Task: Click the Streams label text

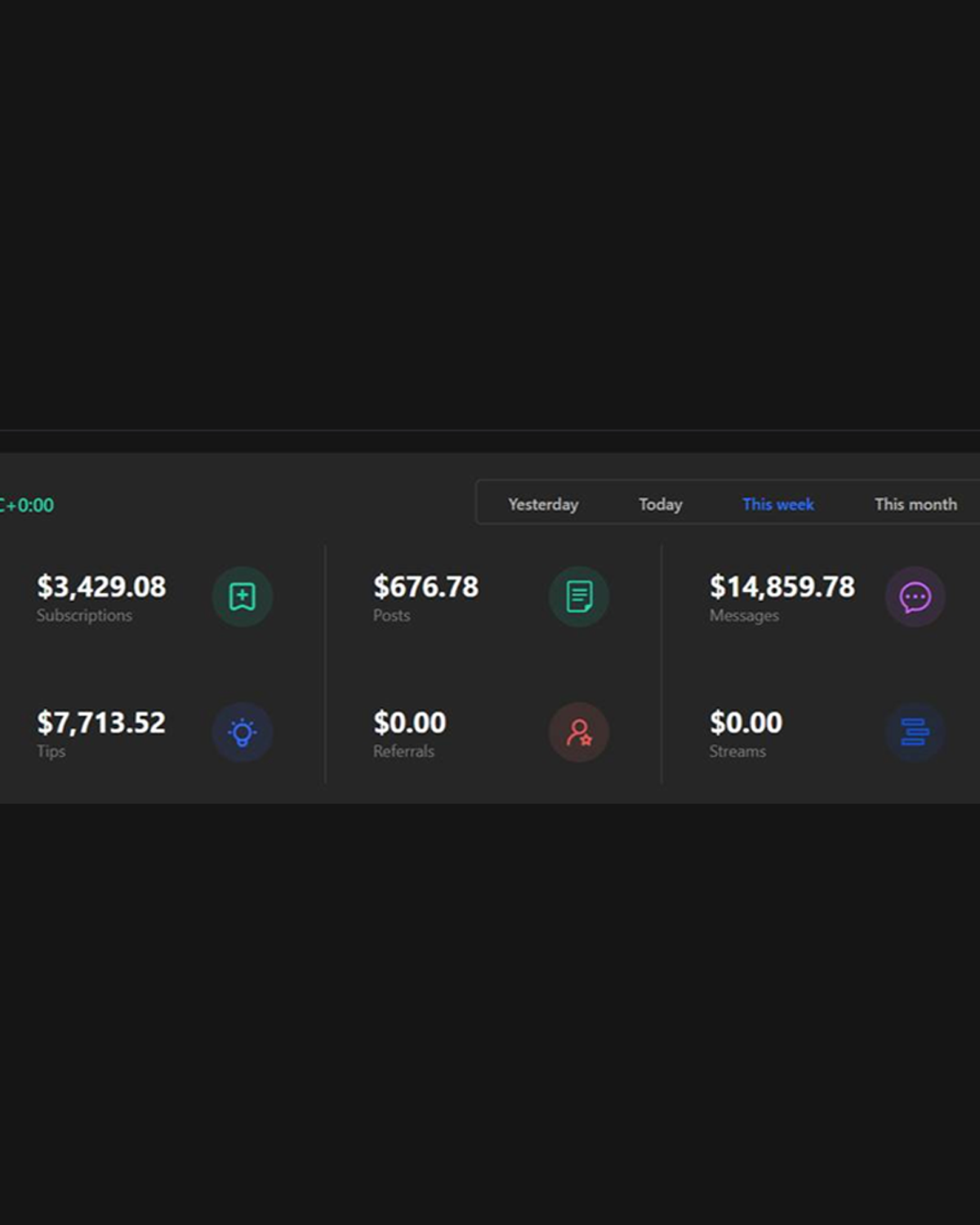Action: click(737, 751)
